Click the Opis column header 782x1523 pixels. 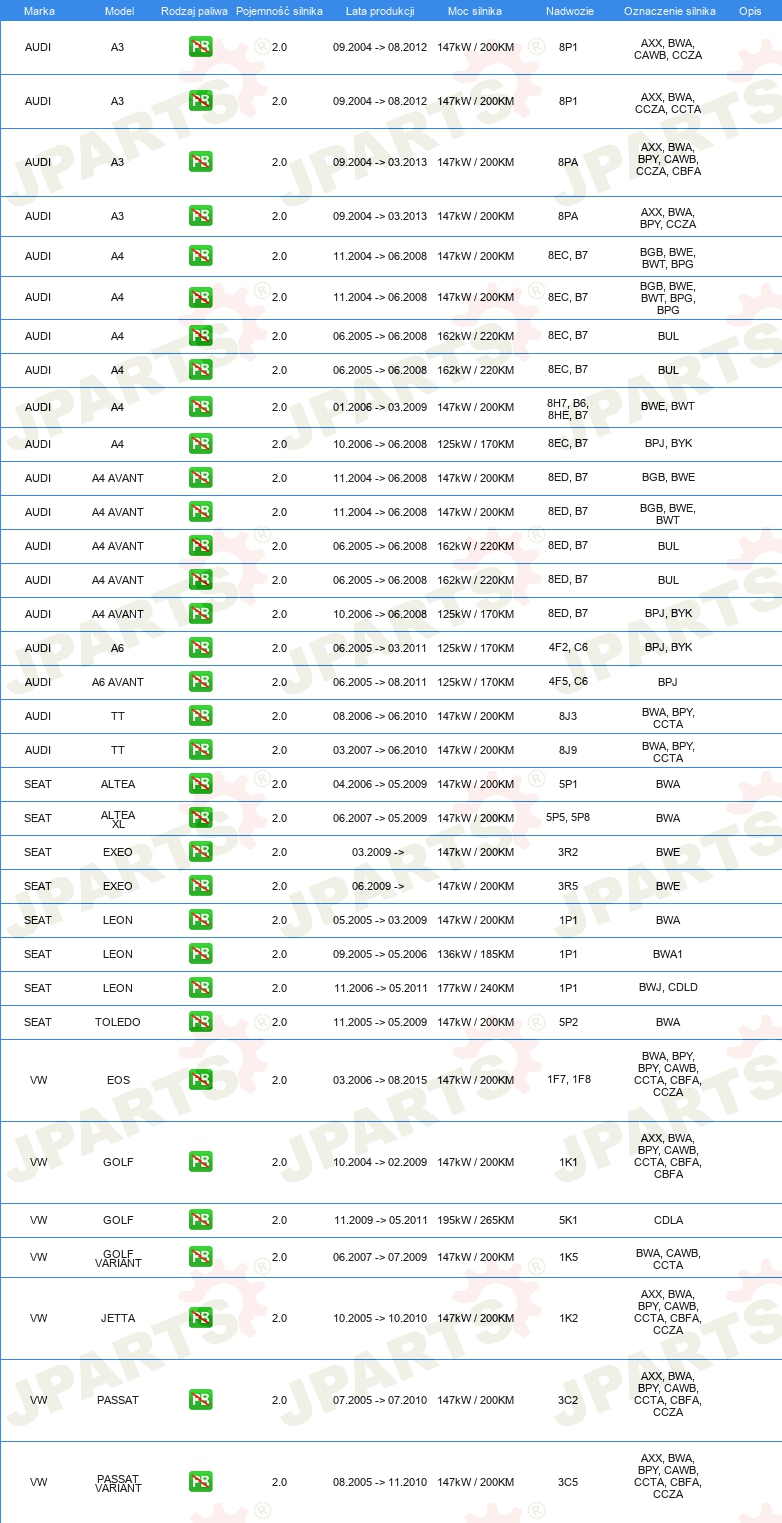coord(750,11)
